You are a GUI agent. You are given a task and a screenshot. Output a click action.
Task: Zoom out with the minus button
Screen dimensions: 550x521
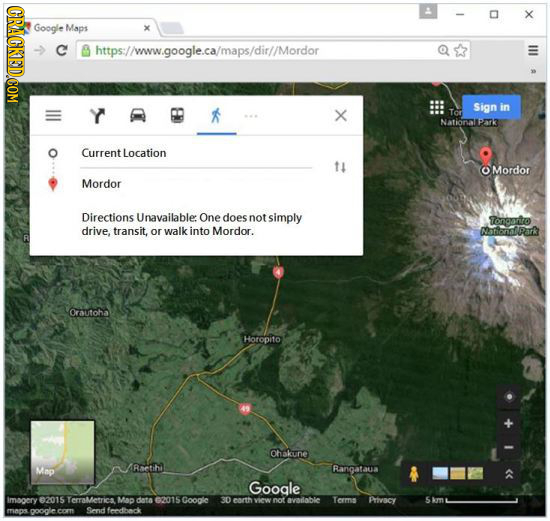point(509,447)
